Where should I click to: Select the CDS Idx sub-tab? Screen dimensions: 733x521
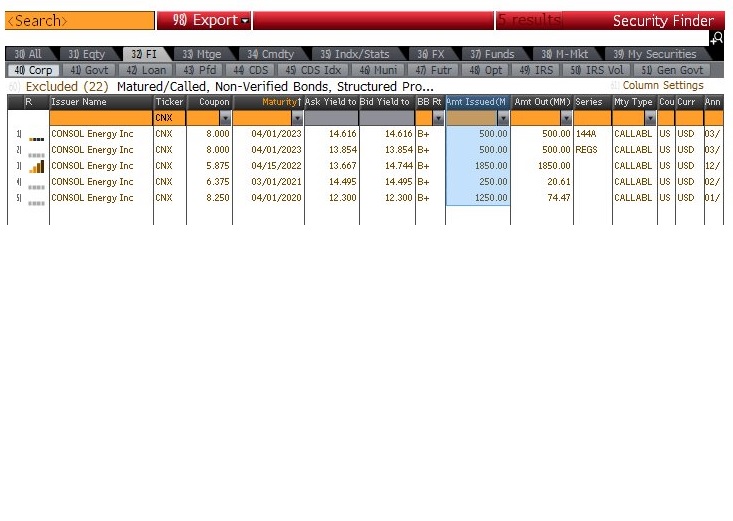point(312,70)
